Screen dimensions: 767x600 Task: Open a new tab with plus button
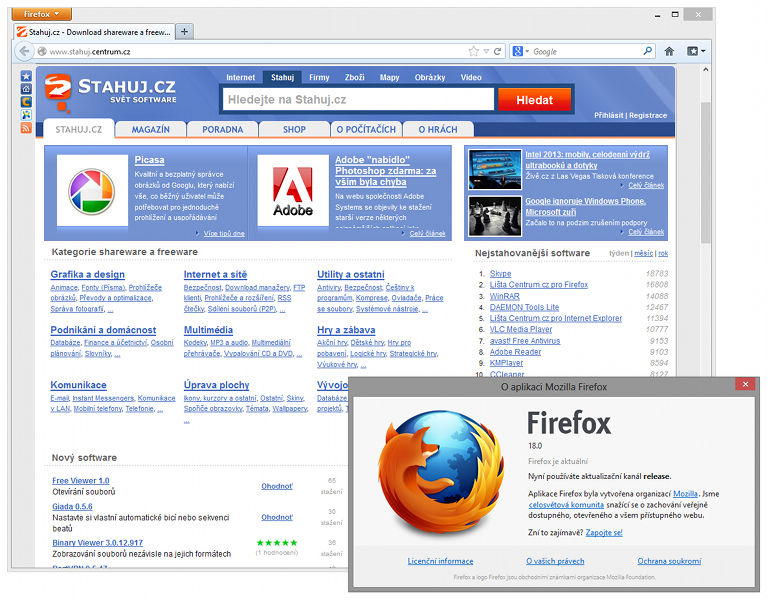pos(184,32)
